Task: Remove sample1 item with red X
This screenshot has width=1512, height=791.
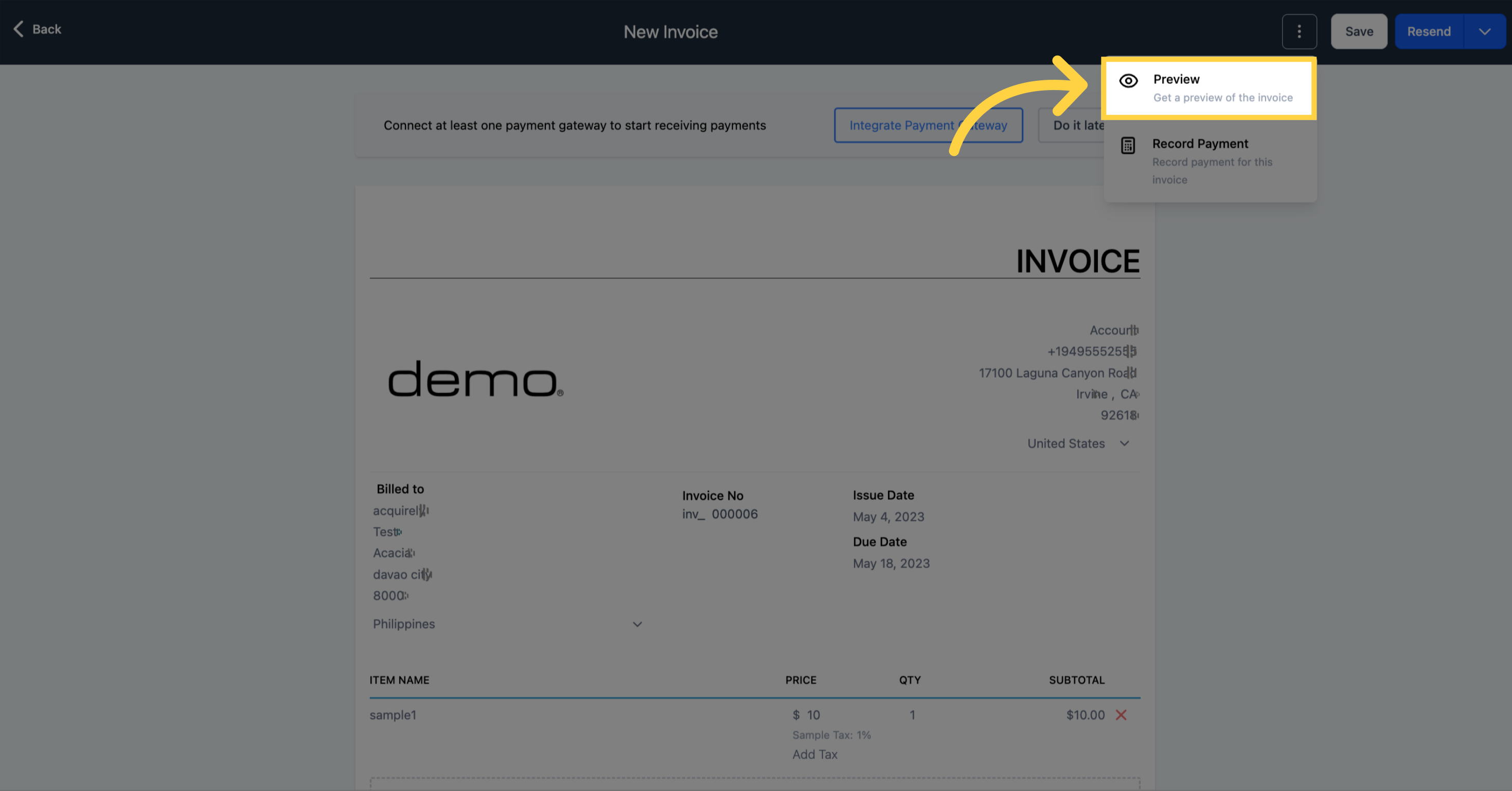Action: click(x=1121, y=715)
